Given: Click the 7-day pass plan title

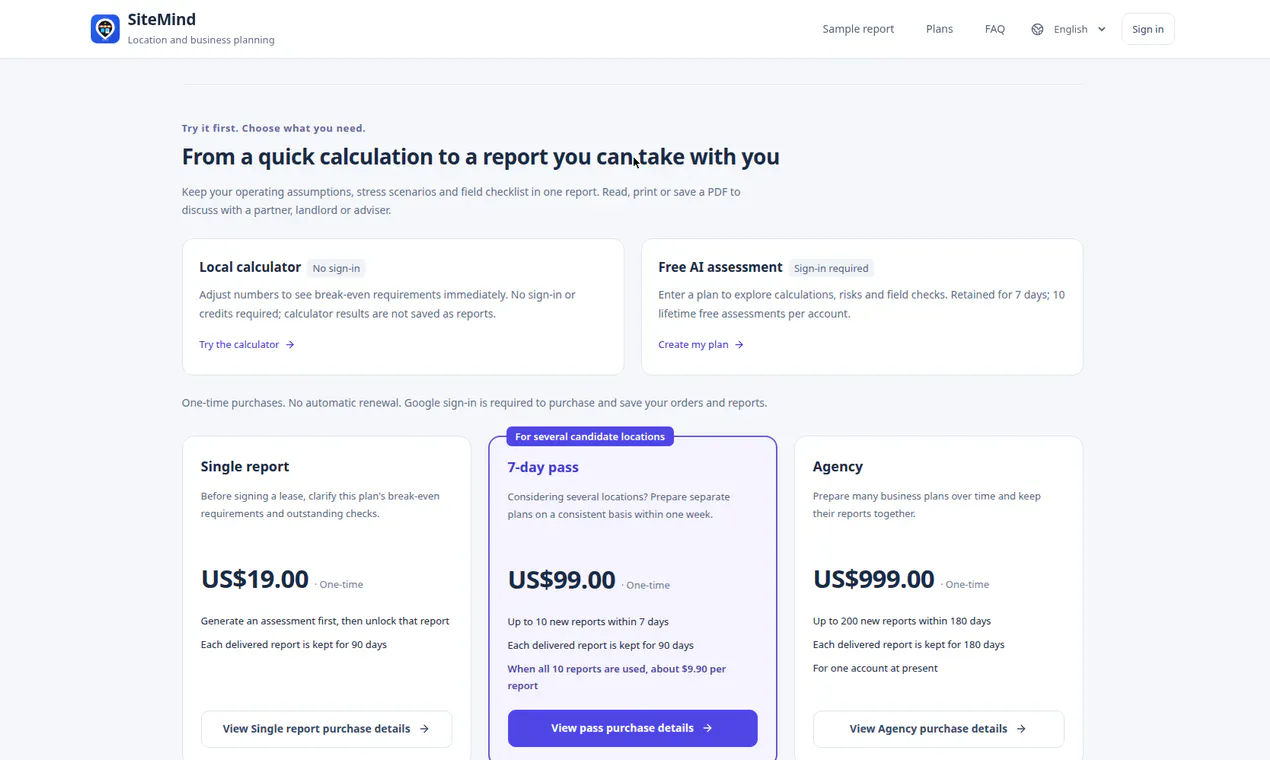Looking at the screenshot, I should [543, 467].
